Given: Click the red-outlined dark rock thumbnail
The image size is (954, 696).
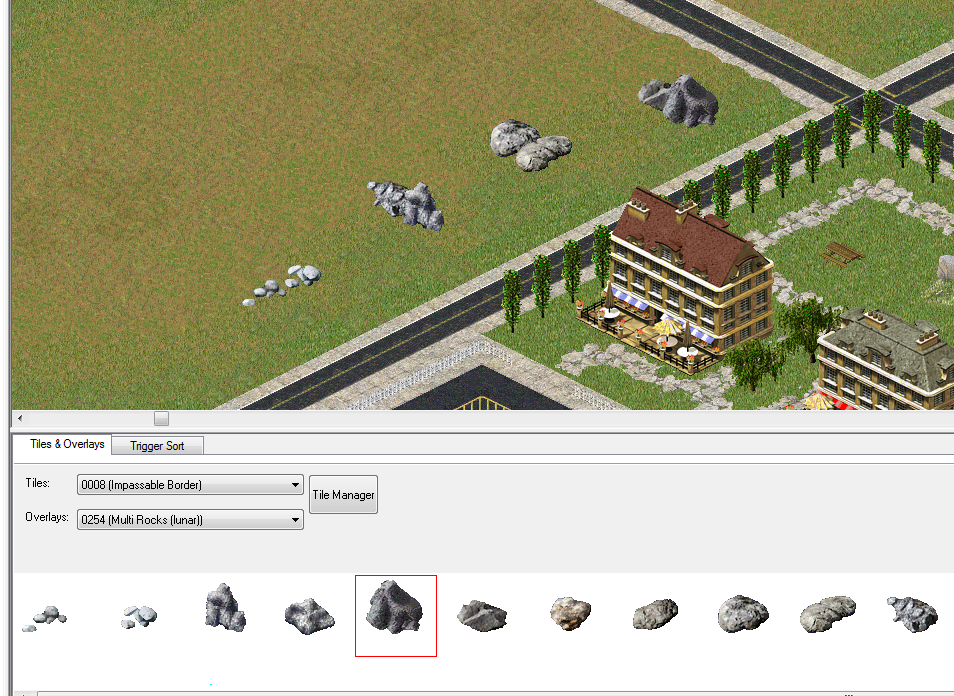Looking at the screenshot, I should pyautogui.click(x=395, y=616).
